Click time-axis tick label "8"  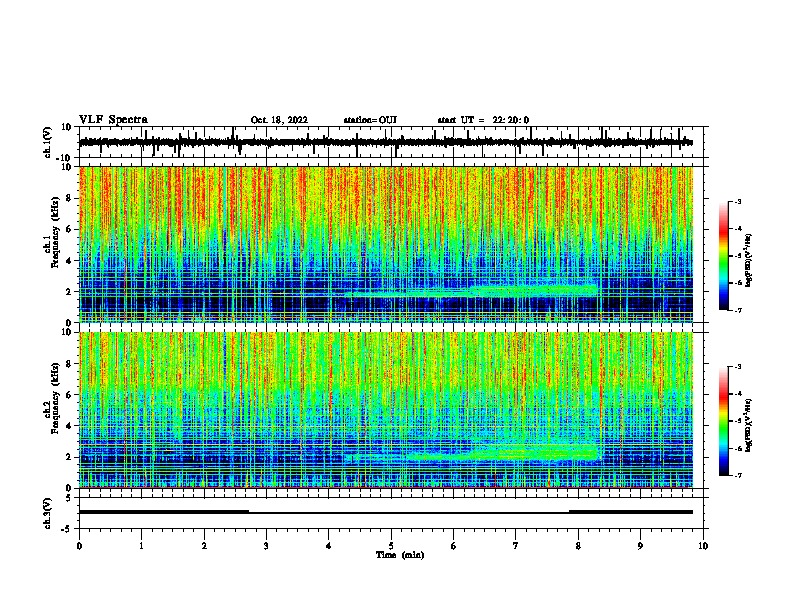point(578,546)
